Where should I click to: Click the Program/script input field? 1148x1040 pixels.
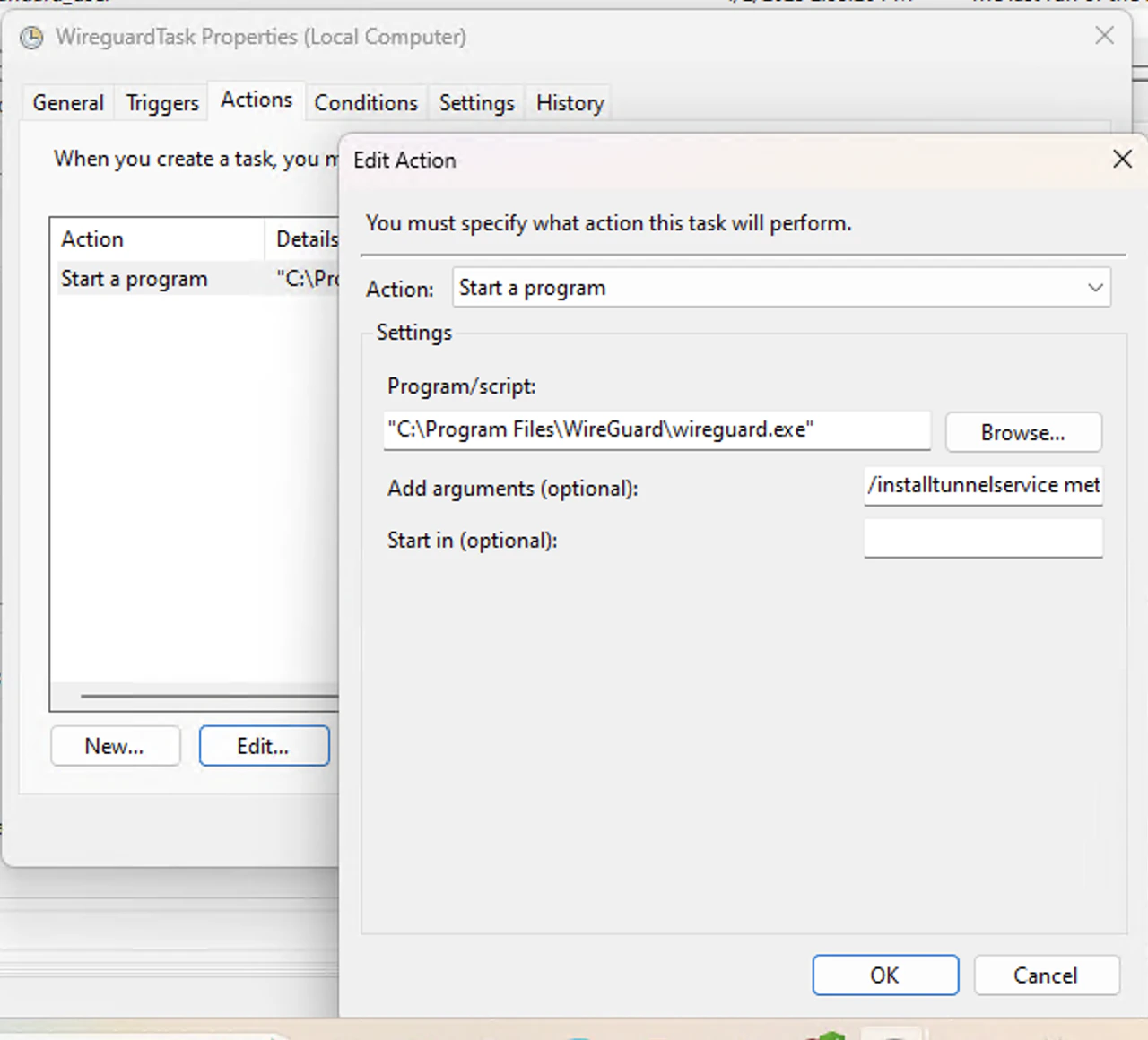tap(657, 430)
